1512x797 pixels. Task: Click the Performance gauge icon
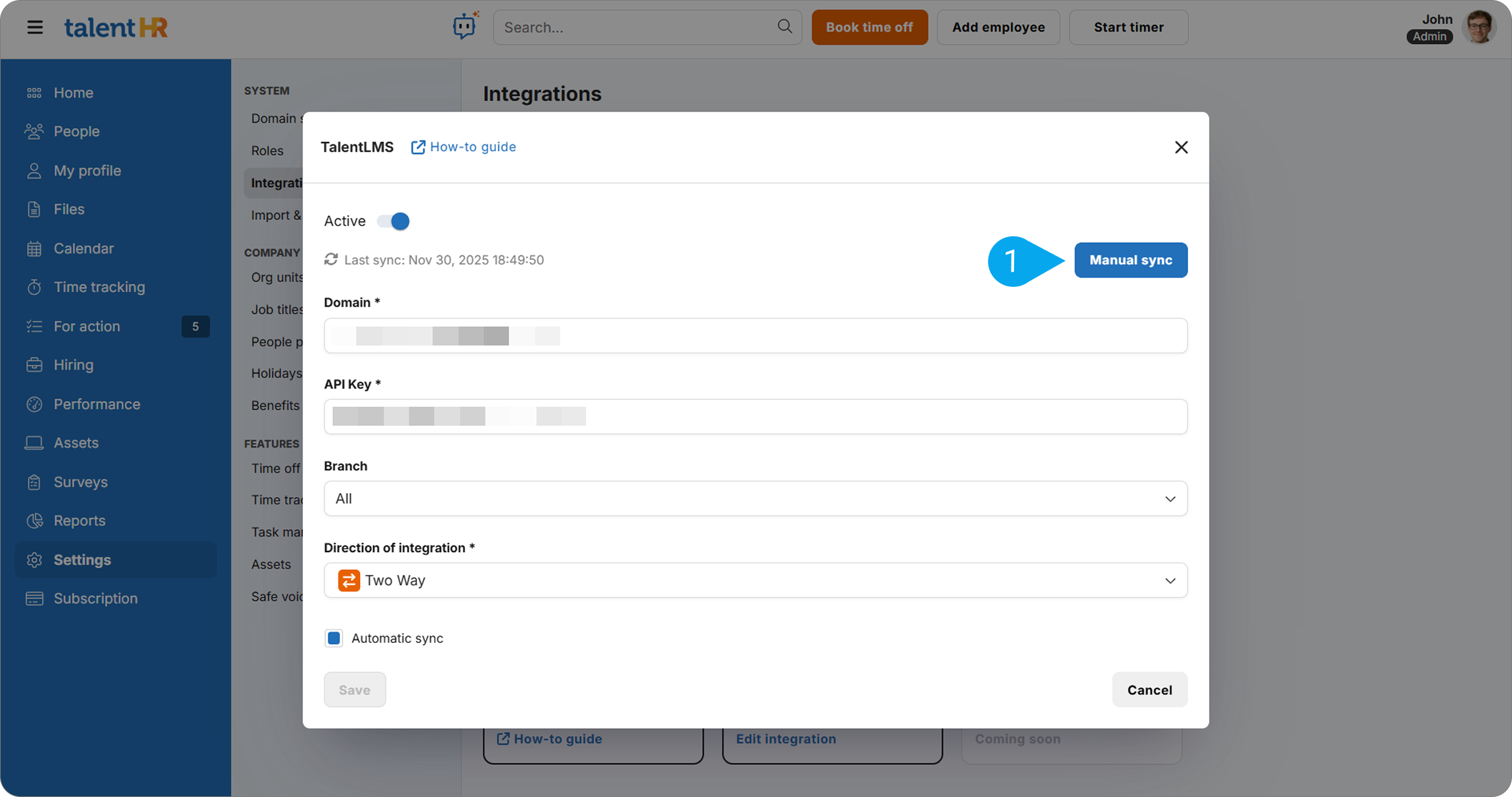(x=34, y=404)
